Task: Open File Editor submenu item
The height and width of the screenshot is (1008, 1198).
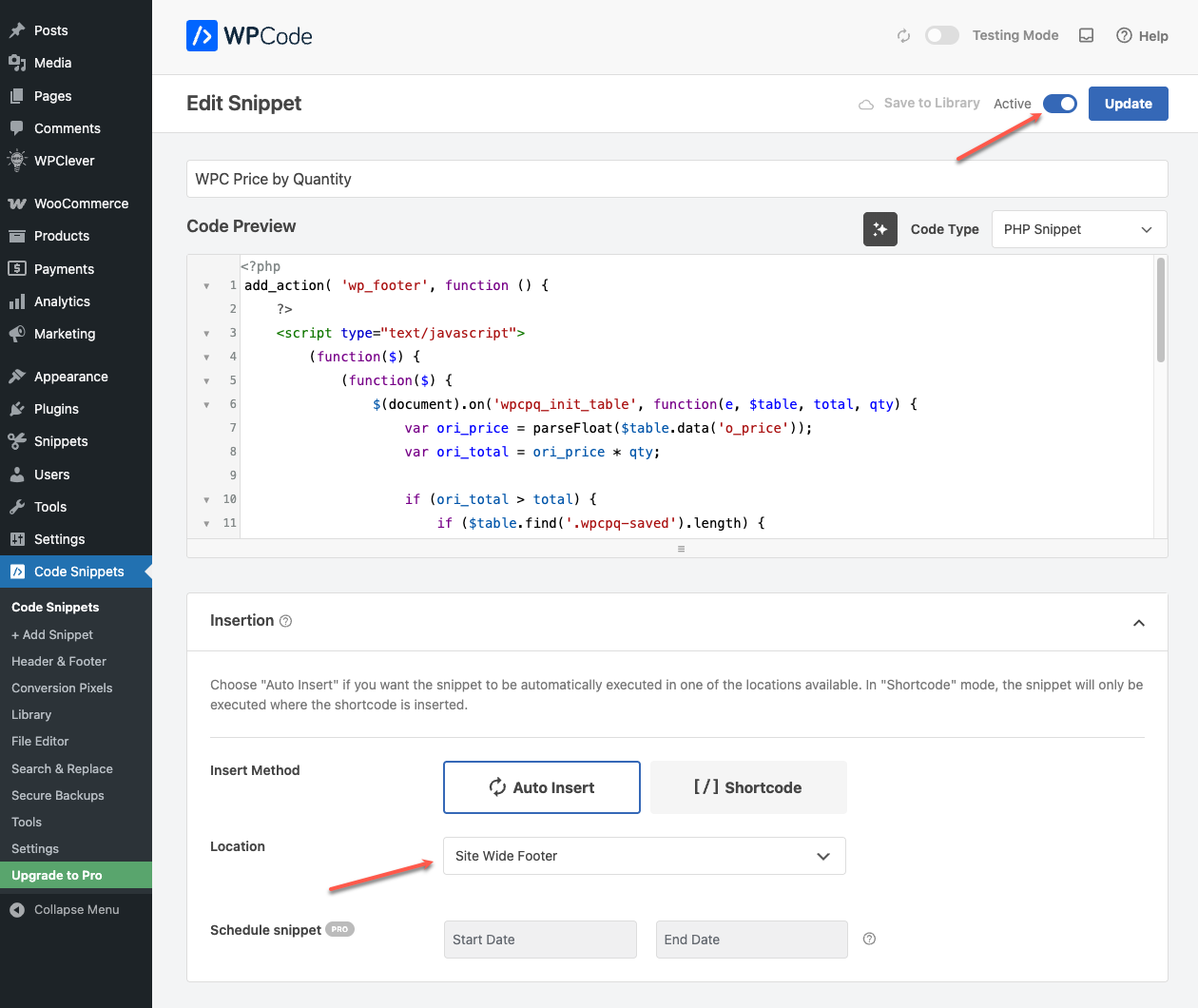Action: click(x=40, y=741)
